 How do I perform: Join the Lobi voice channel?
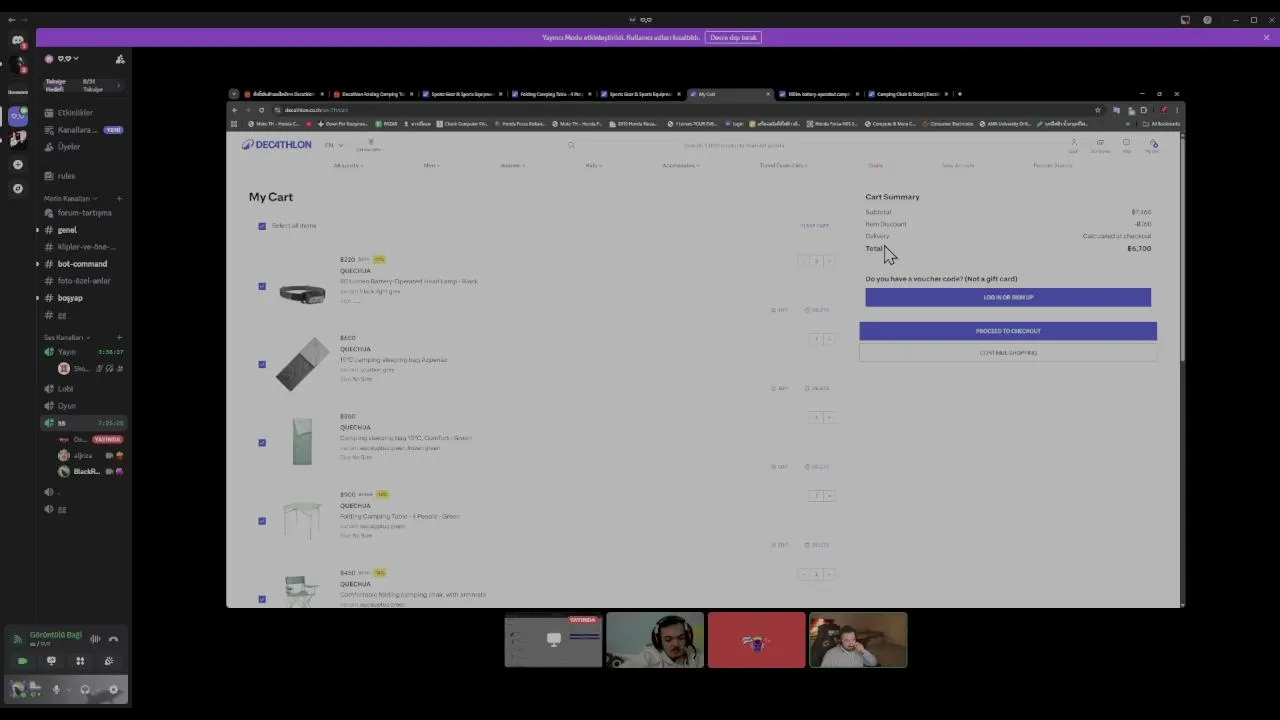(x=65, y=389)
